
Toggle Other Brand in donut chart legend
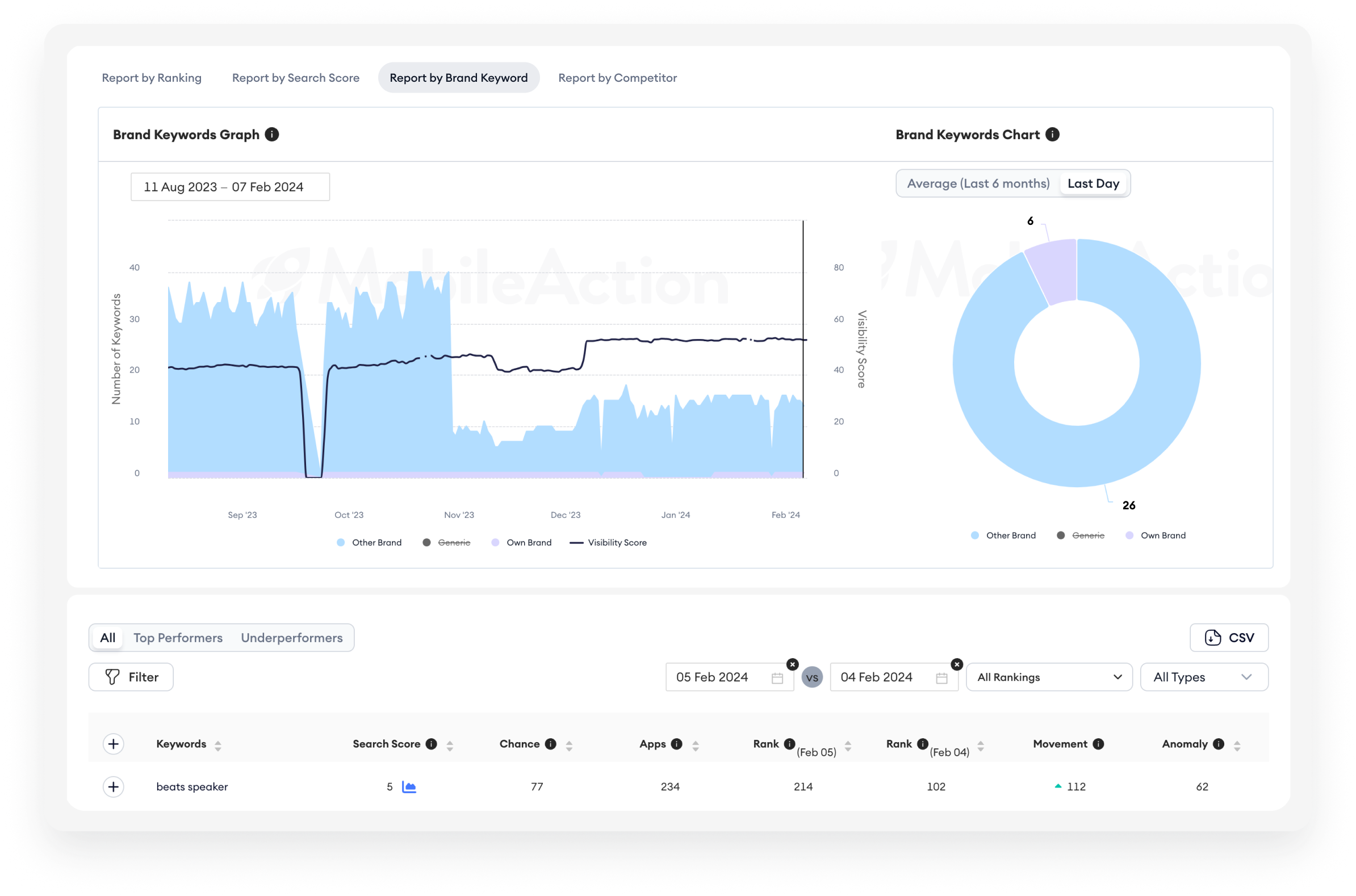point(1003,536)
